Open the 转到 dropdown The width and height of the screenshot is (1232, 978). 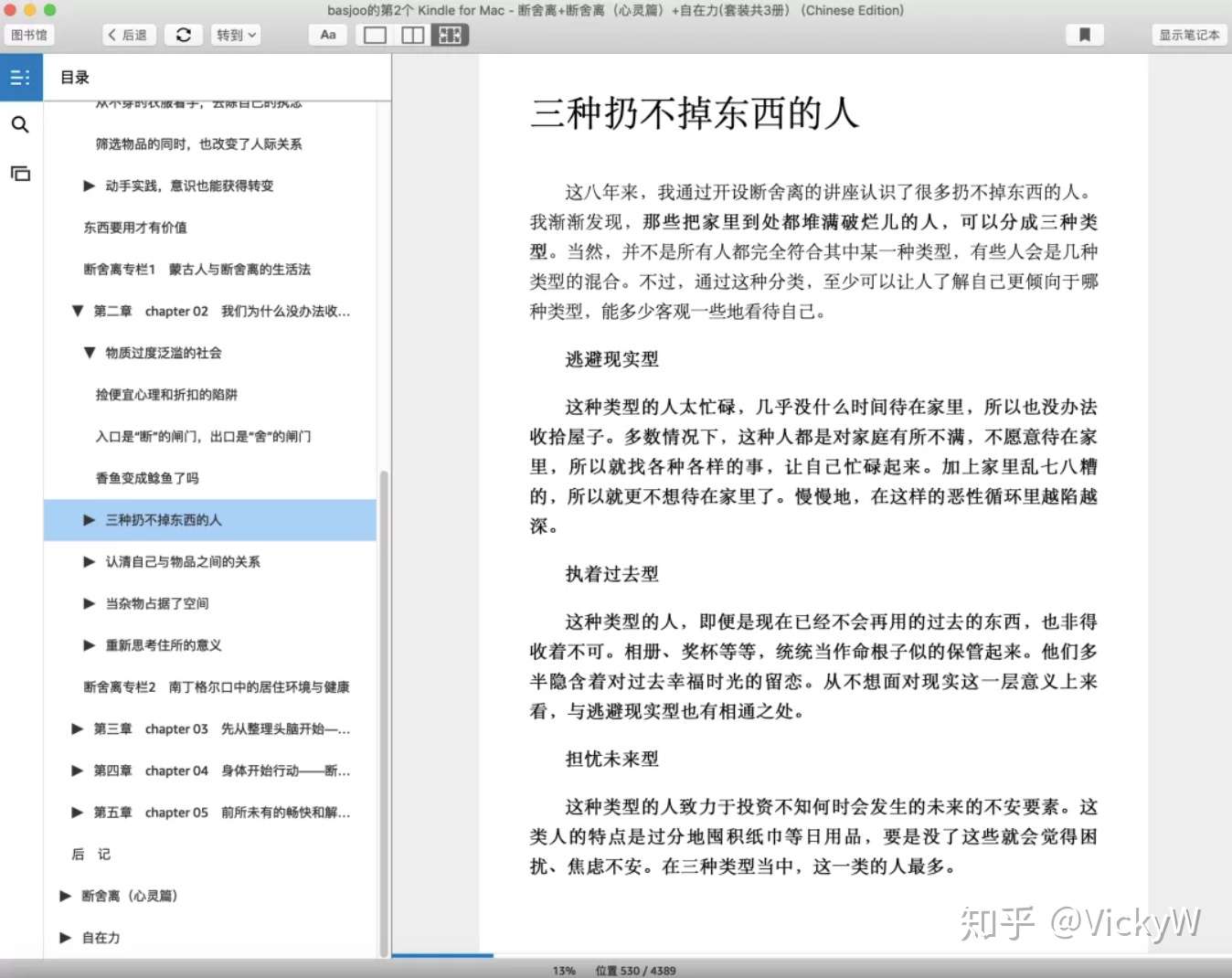(x=236, y=35)
